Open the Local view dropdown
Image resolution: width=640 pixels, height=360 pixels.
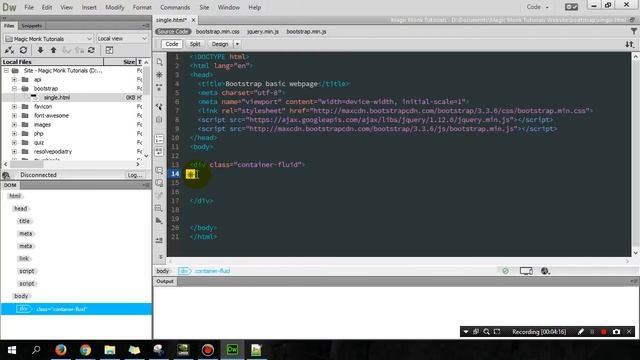point(122,38)
